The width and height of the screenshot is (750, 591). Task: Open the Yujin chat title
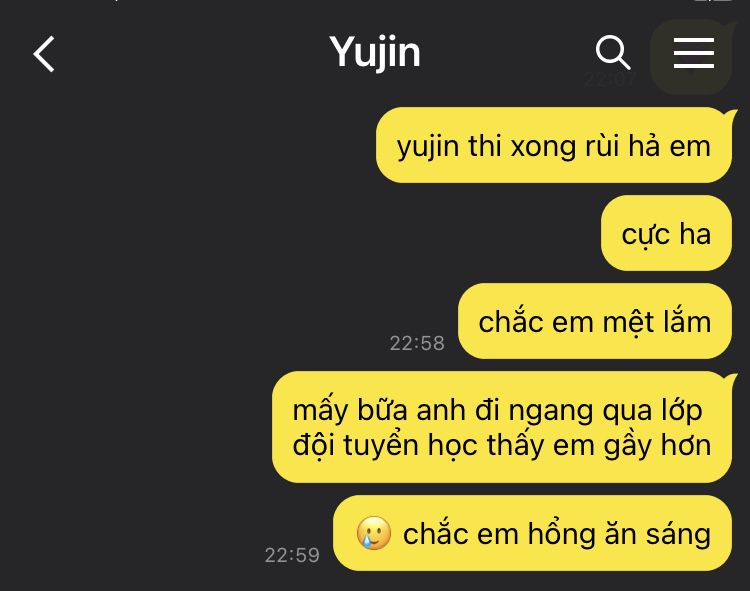375,53
